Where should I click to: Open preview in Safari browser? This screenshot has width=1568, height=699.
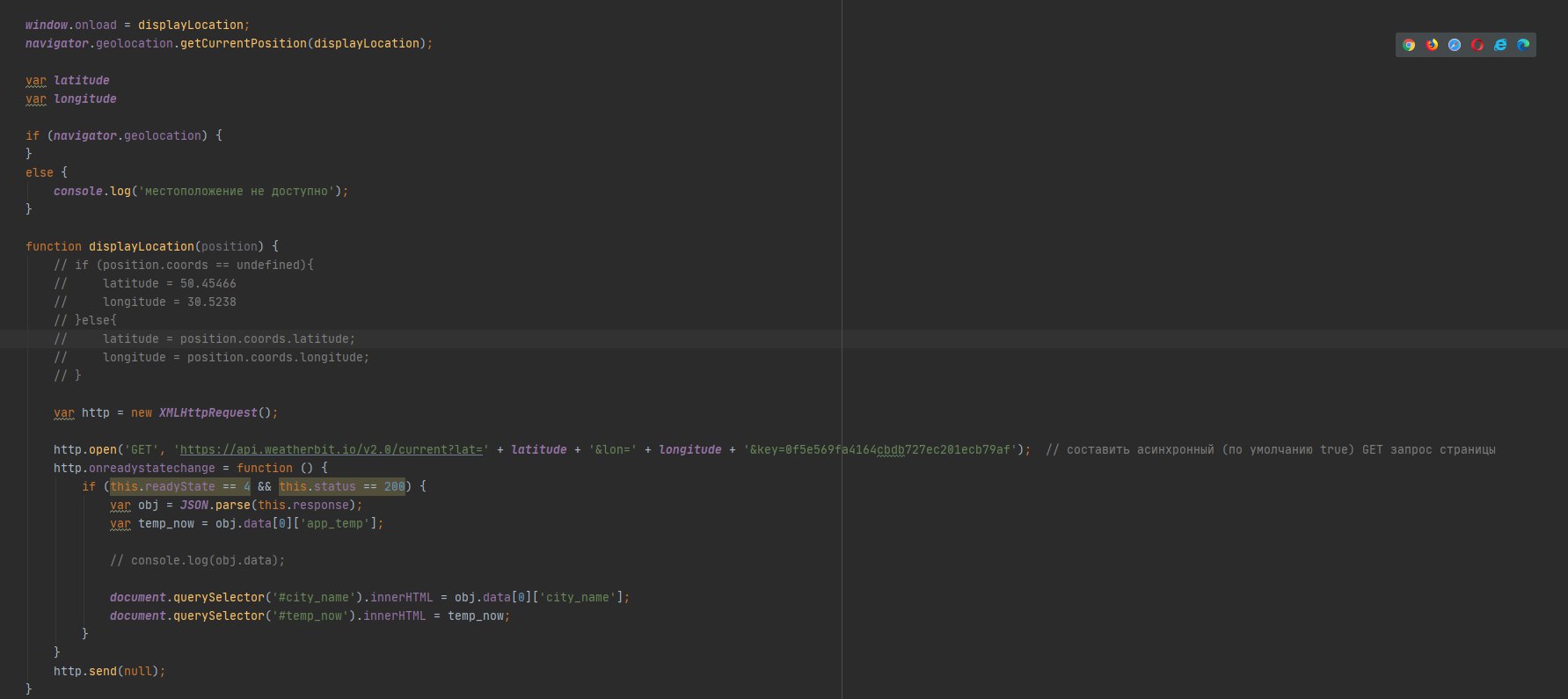point(1455,45)
